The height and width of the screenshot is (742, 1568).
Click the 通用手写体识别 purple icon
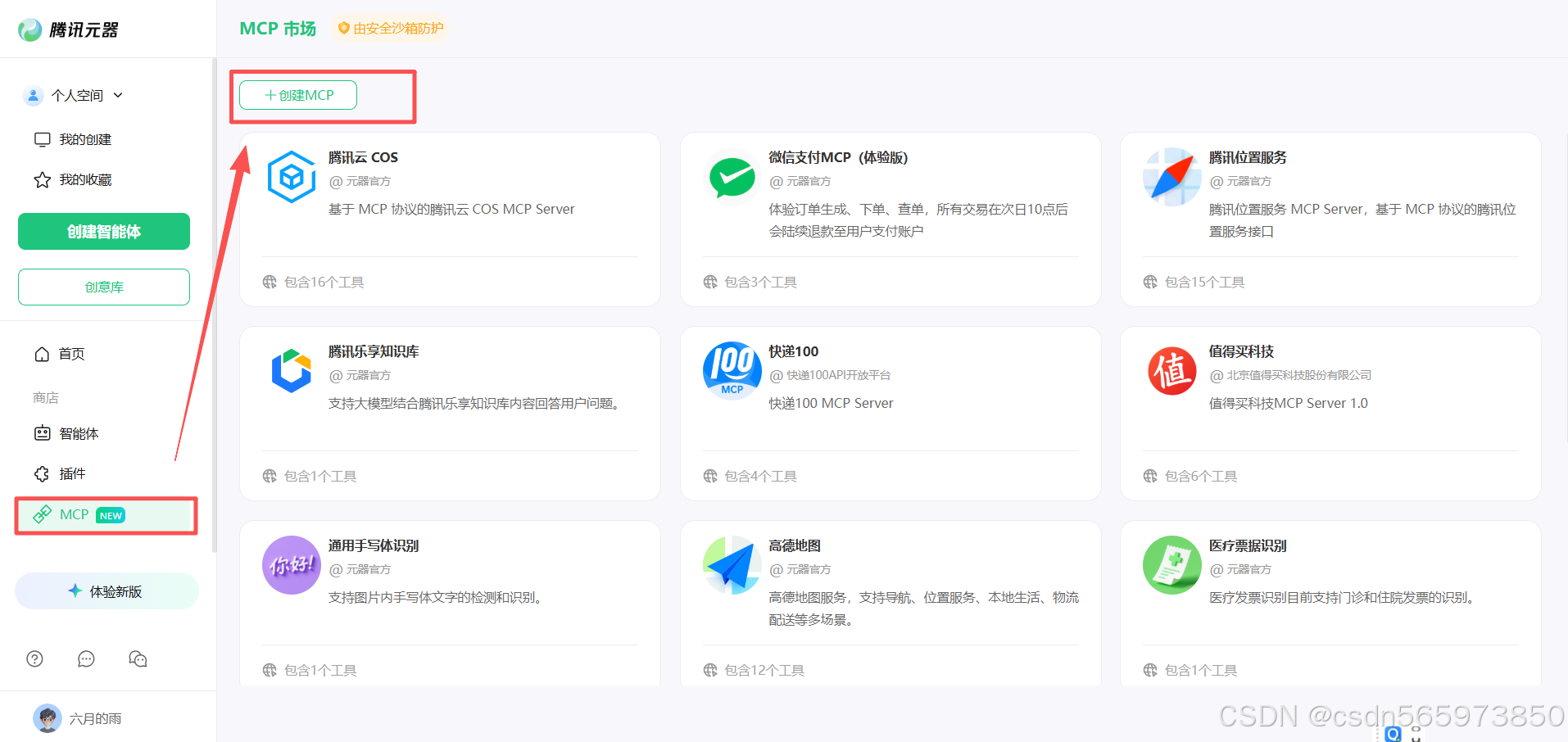point(292,565)
